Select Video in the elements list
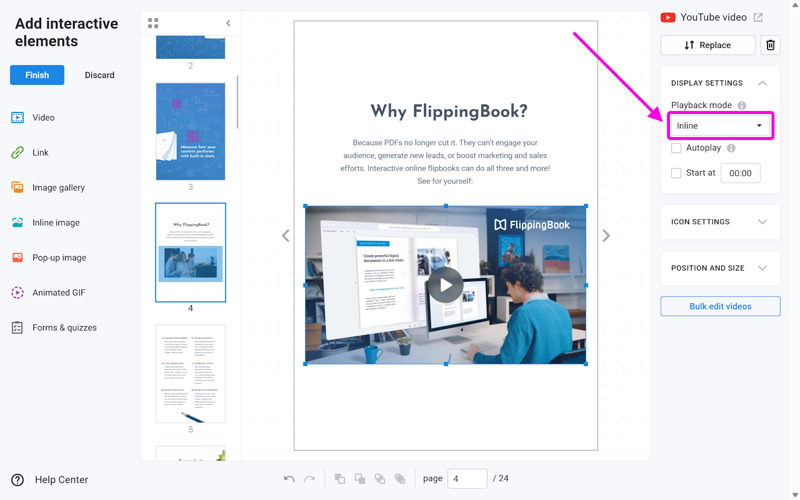This screenshot has width=800, height=500. [43, 118]
